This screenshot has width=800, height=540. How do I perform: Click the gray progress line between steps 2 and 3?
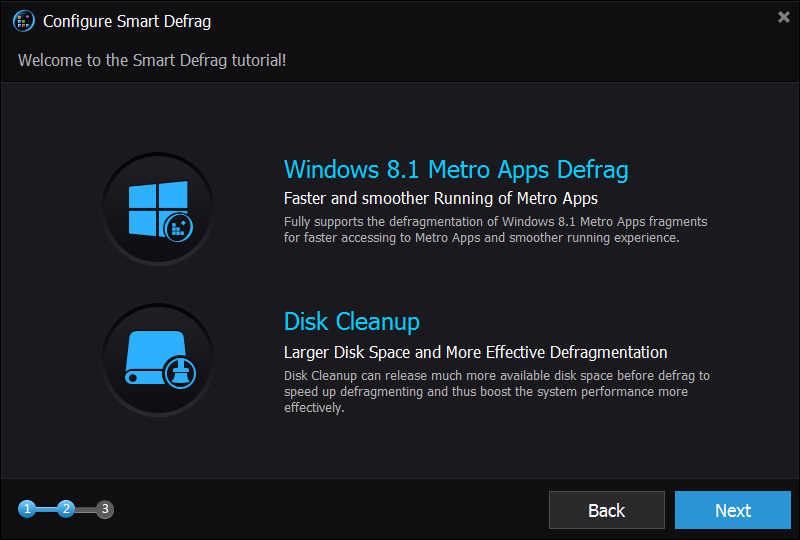click(x=85, y=509)
